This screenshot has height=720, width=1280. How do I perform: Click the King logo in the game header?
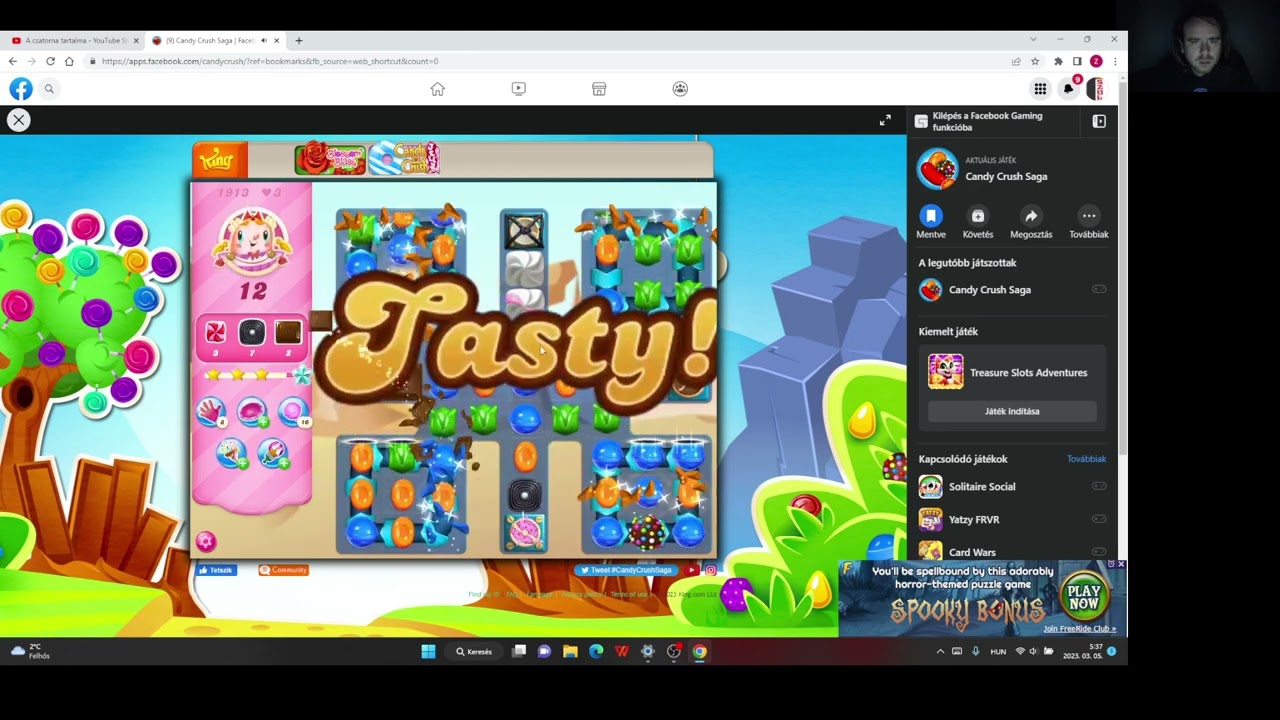217,160
